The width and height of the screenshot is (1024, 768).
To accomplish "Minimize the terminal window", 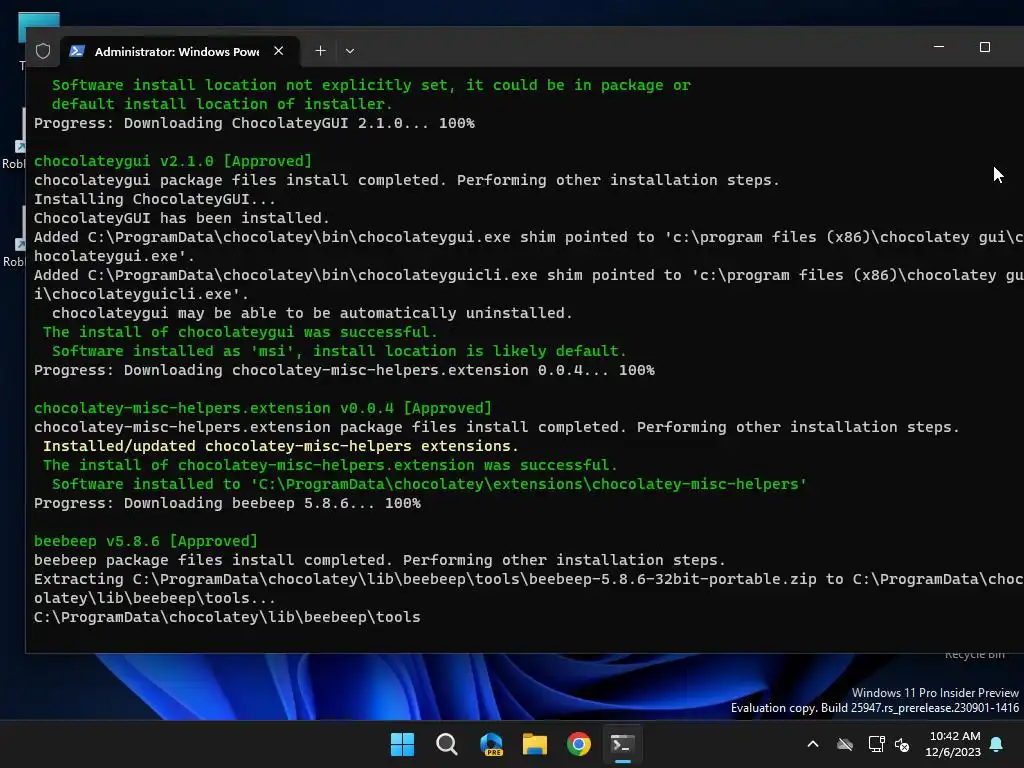I will (x=939, y=47).
